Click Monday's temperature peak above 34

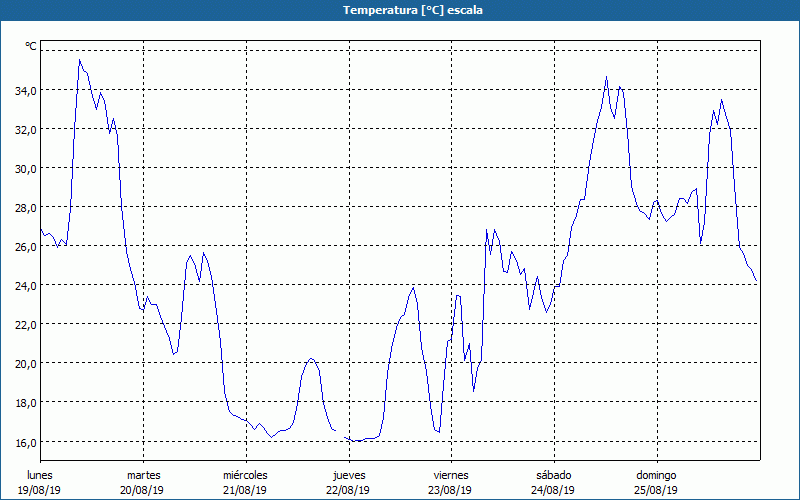coord(80,60)
